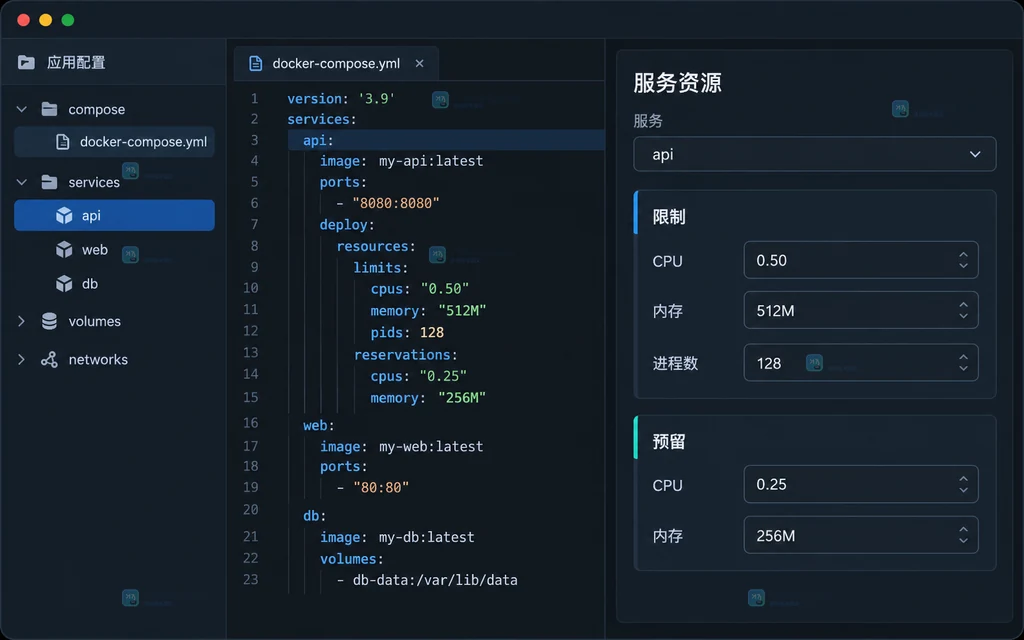Select the web service in the tree

pyautogui.click(x=114, y=249)
